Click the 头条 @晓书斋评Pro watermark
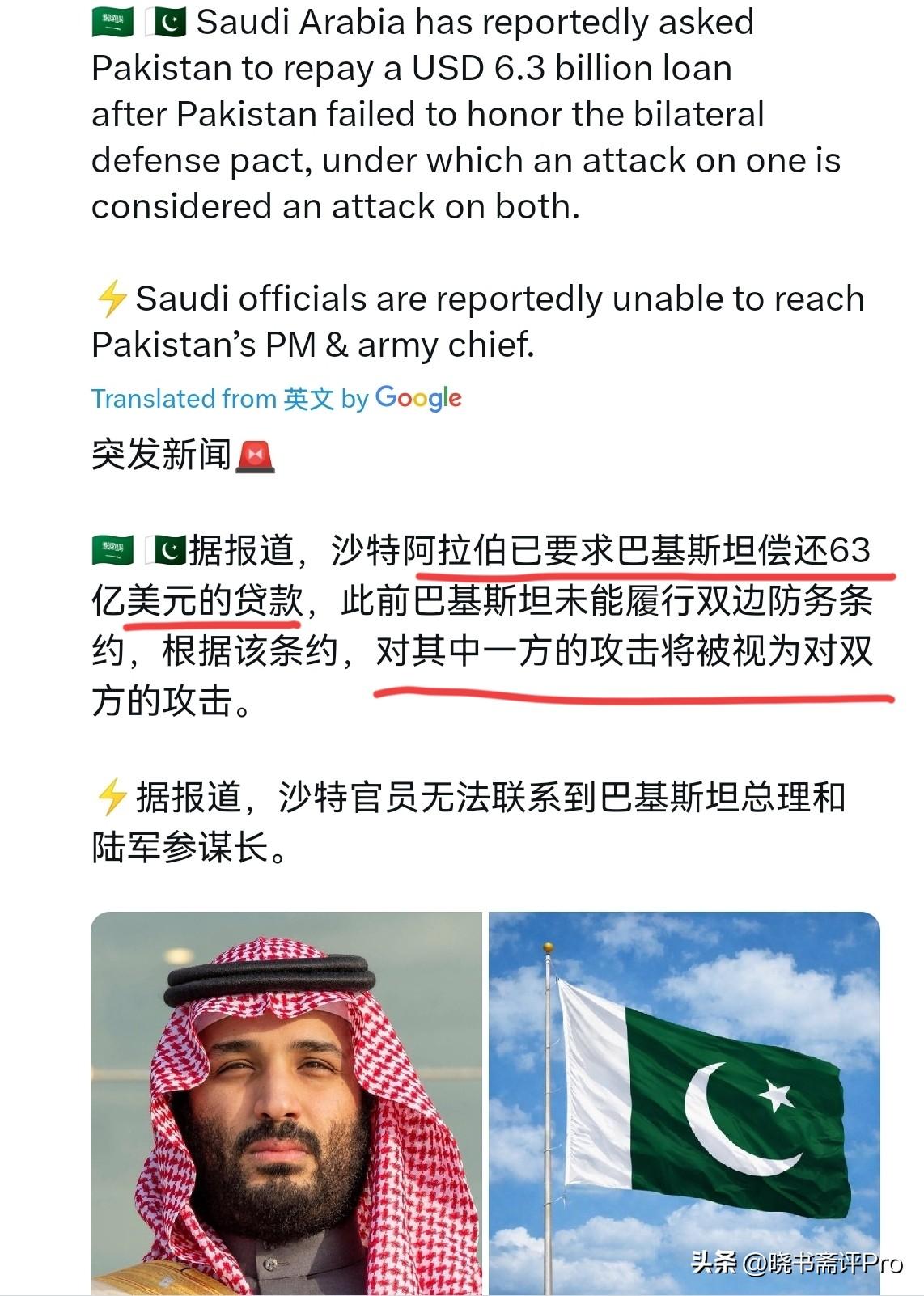This screenshot has height=1296, width=924. pos(797,1262)
